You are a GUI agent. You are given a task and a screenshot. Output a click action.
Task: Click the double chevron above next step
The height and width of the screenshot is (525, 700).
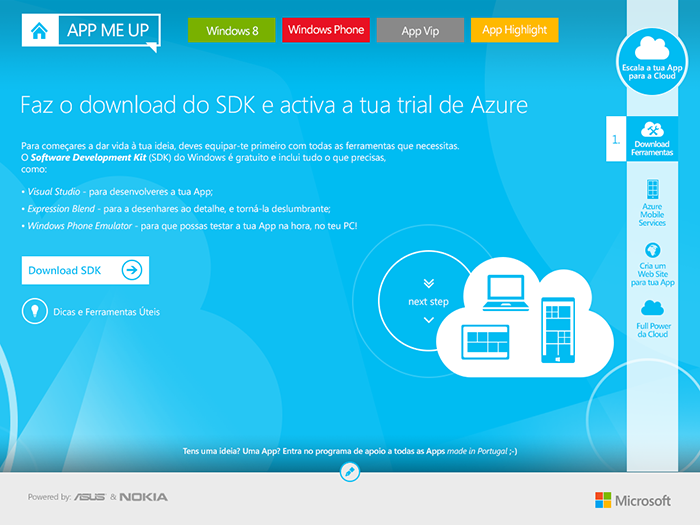tap(429, 283)
